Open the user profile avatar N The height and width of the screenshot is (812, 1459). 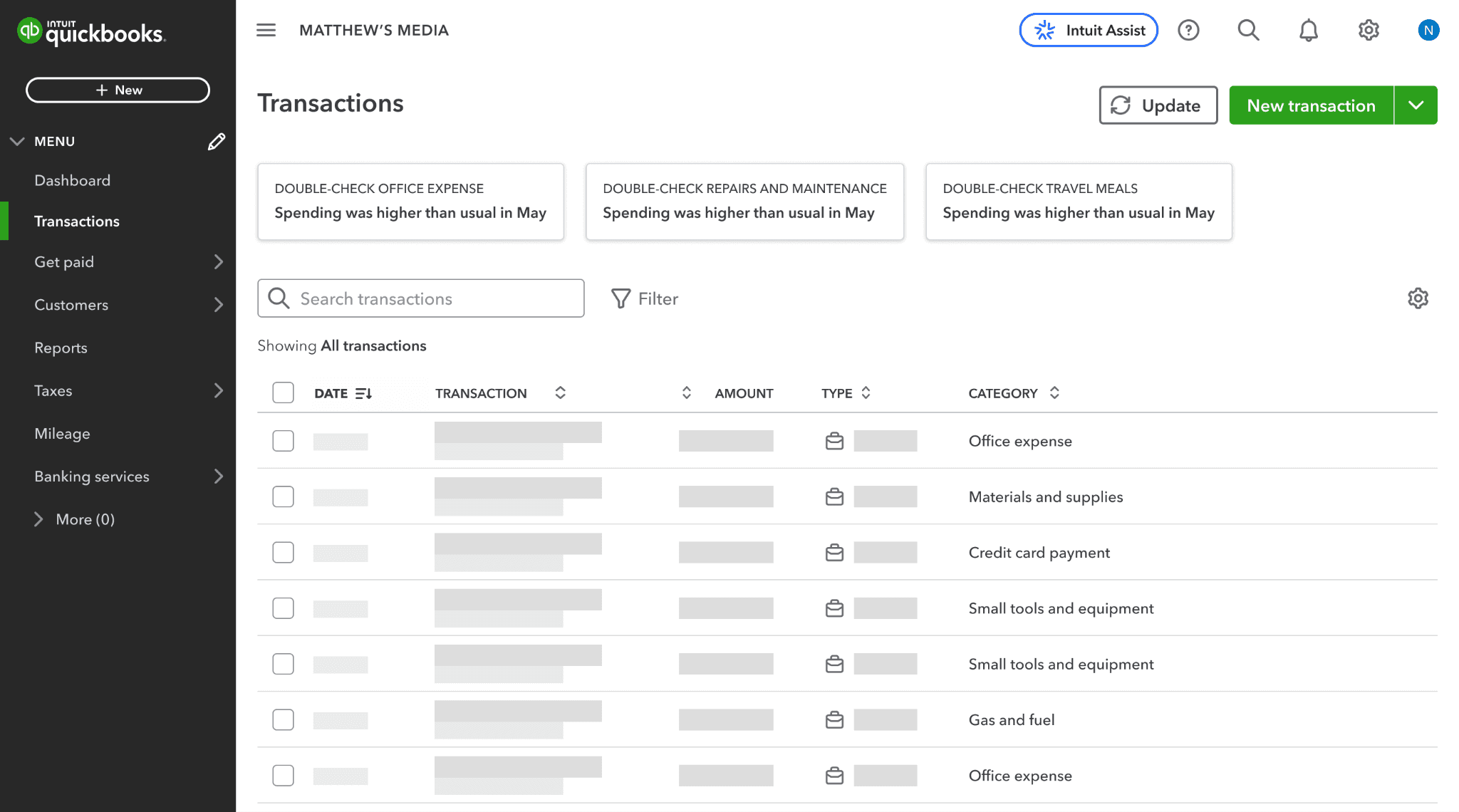1428,30
